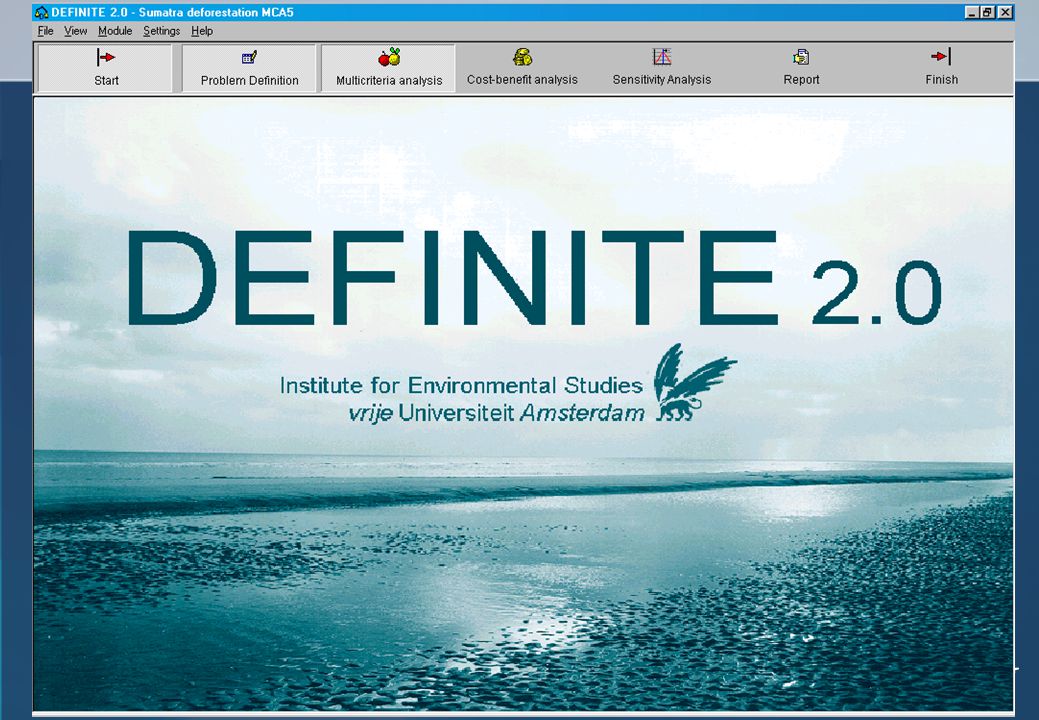
Task: Click the Start toolbar button
Action: click(x=105, y=68)
